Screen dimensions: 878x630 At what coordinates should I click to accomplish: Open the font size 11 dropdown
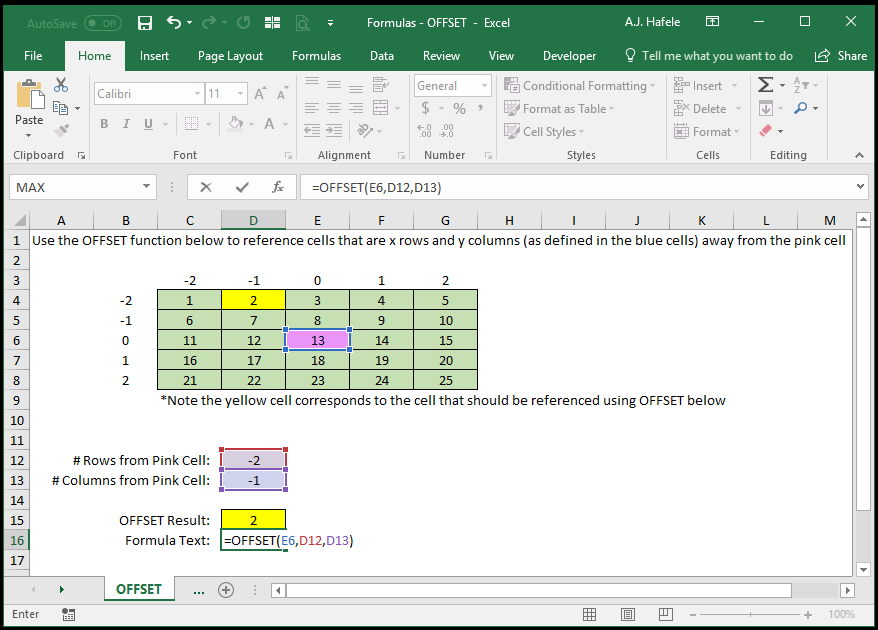[x=240, y=94]
